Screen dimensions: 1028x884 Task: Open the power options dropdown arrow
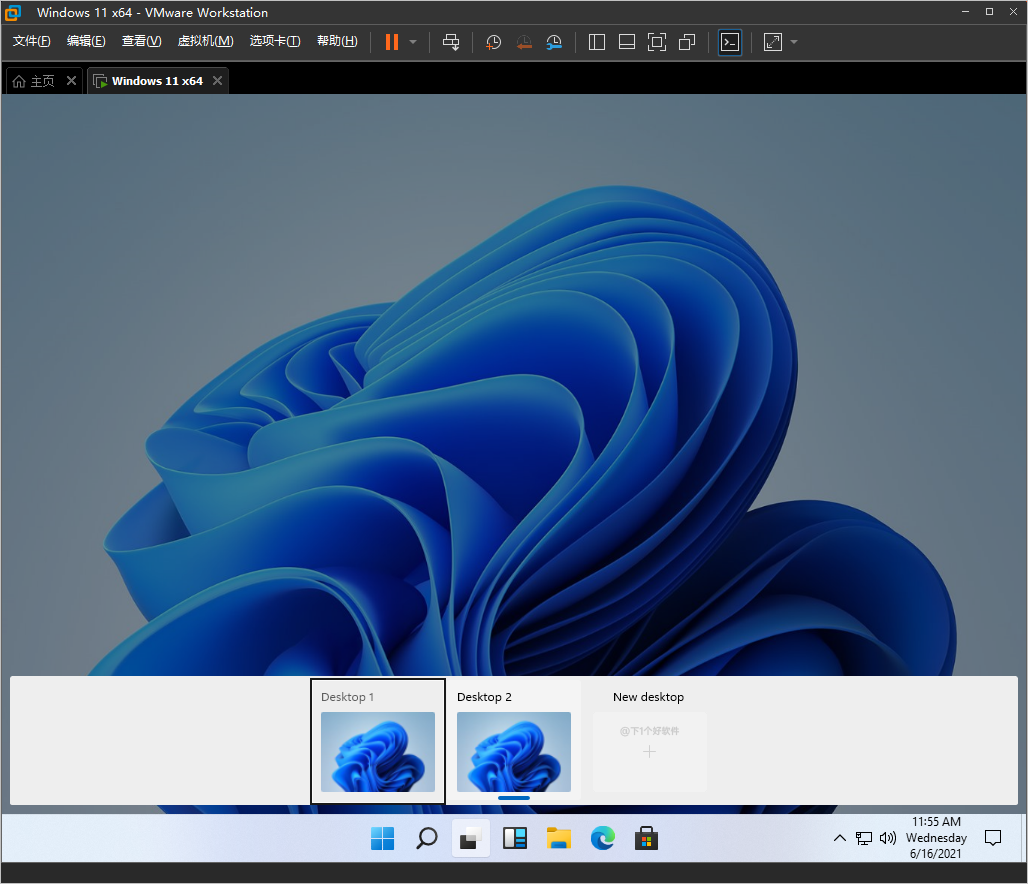coord(413,42)
